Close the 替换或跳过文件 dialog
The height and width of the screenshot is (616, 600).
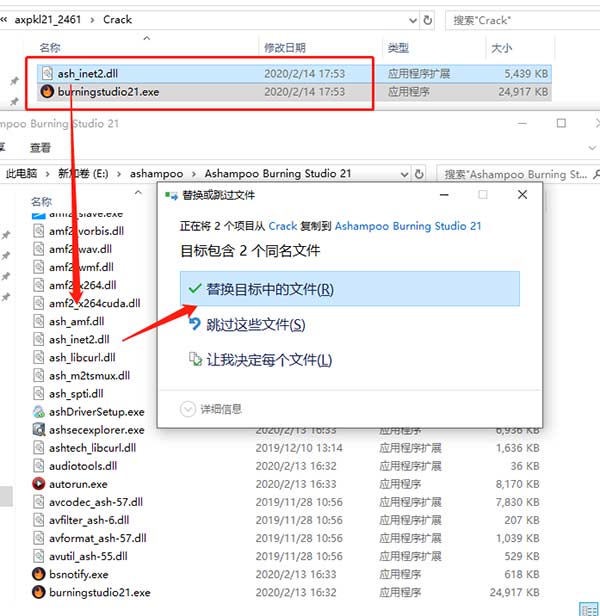(522, 194)
